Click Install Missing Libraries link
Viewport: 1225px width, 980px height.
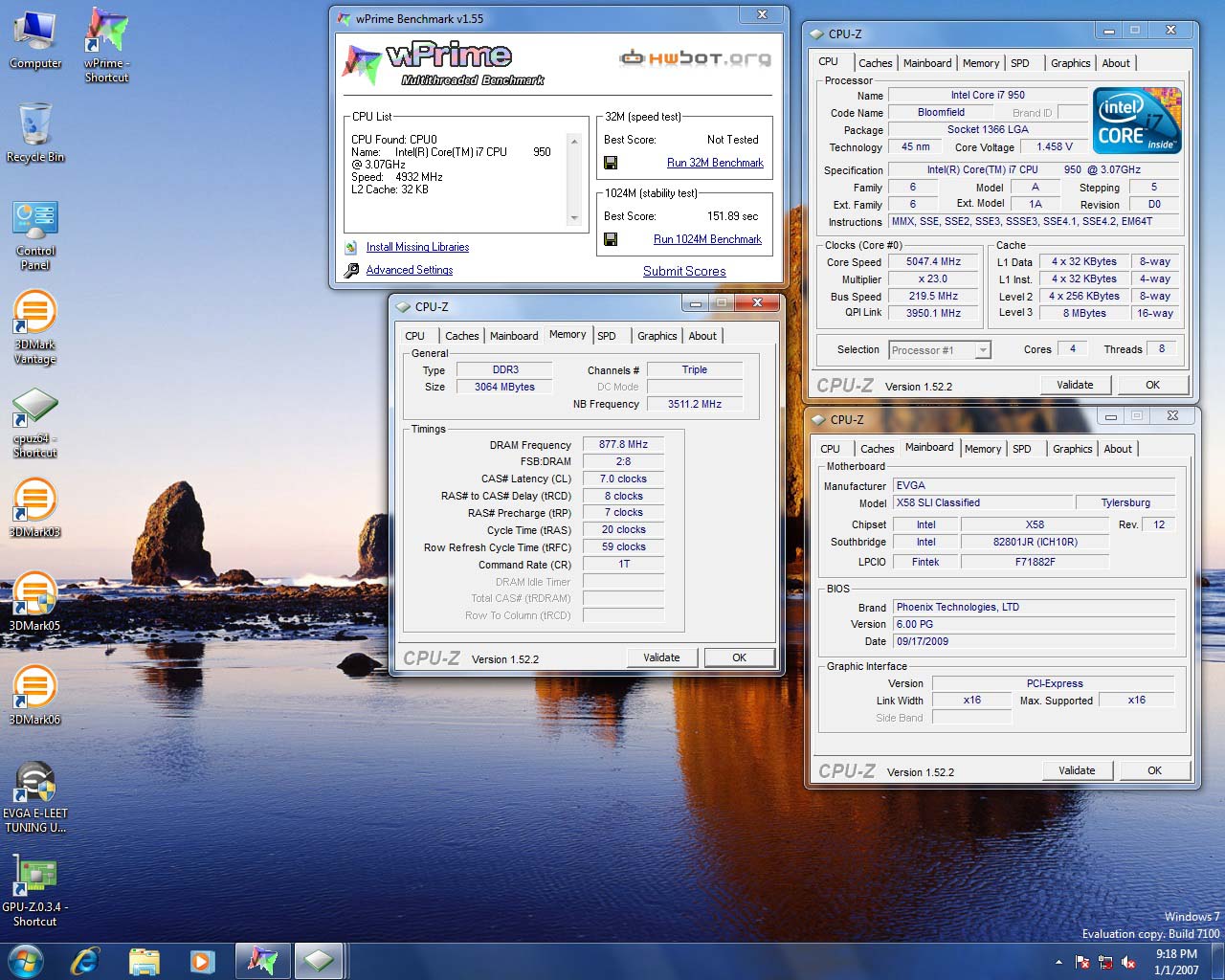click(417, 247)
